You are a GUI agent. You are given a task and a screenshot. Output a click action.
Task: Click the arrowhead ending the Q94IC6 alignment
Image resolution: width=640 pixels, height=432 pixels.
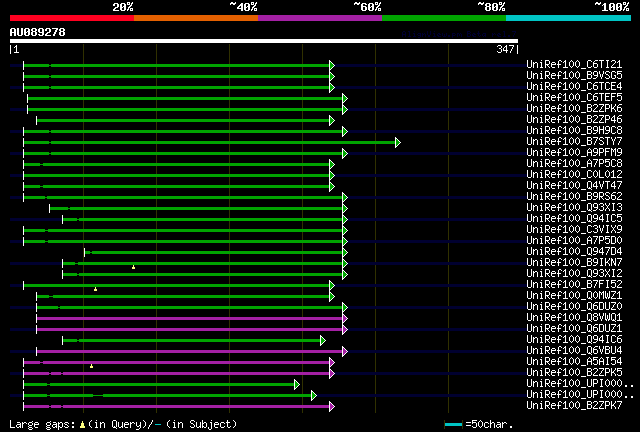point(323,341)
